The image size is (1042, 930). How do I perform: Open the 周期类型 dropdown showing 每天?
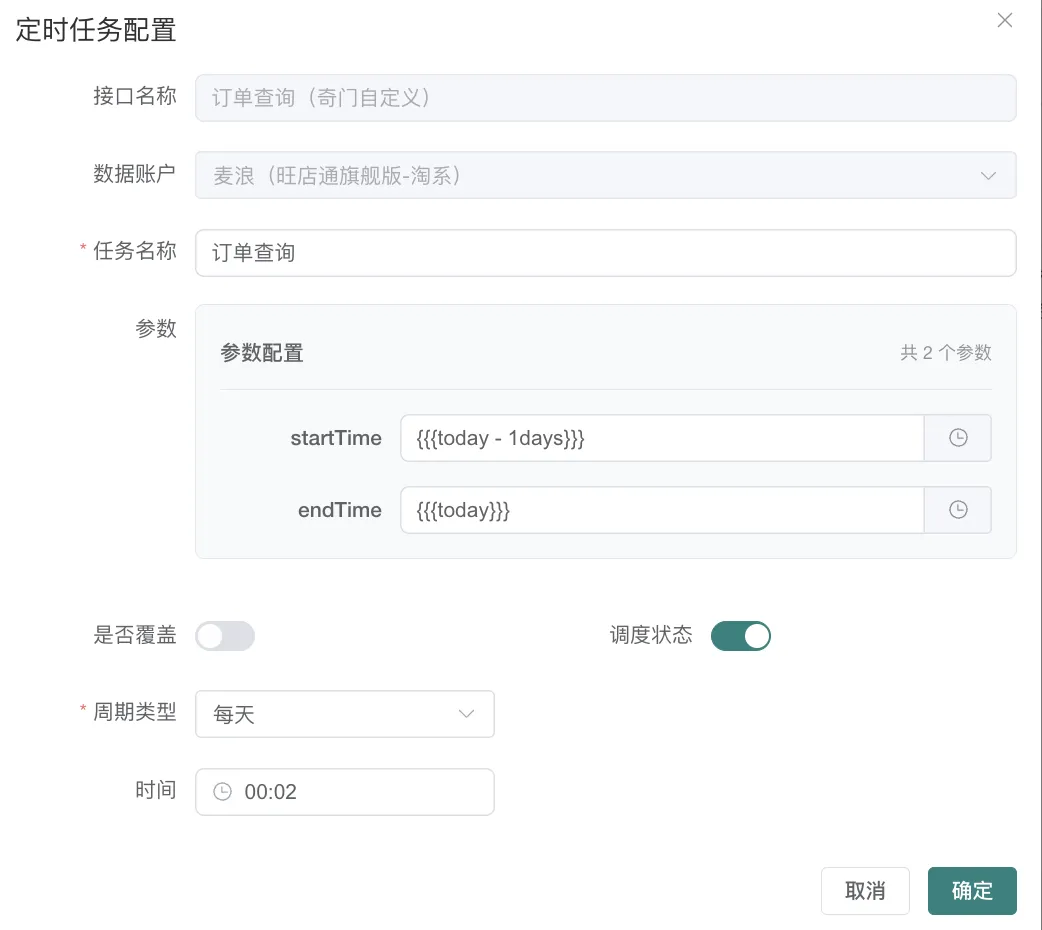[344, 714]
